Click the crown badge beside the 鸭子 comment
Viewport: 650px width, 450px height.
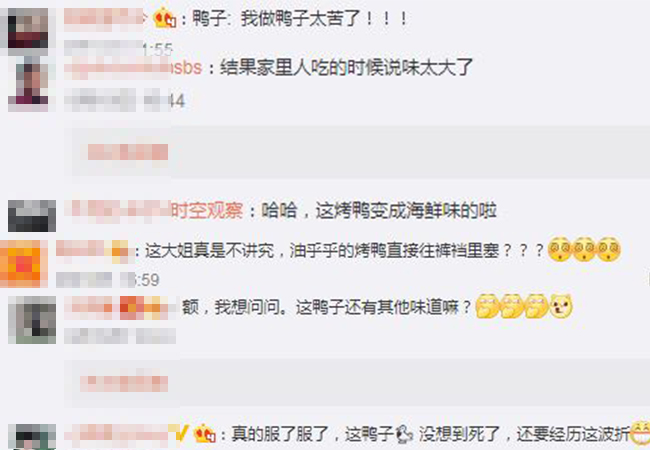pyautogui.click(x=165, y=18)
